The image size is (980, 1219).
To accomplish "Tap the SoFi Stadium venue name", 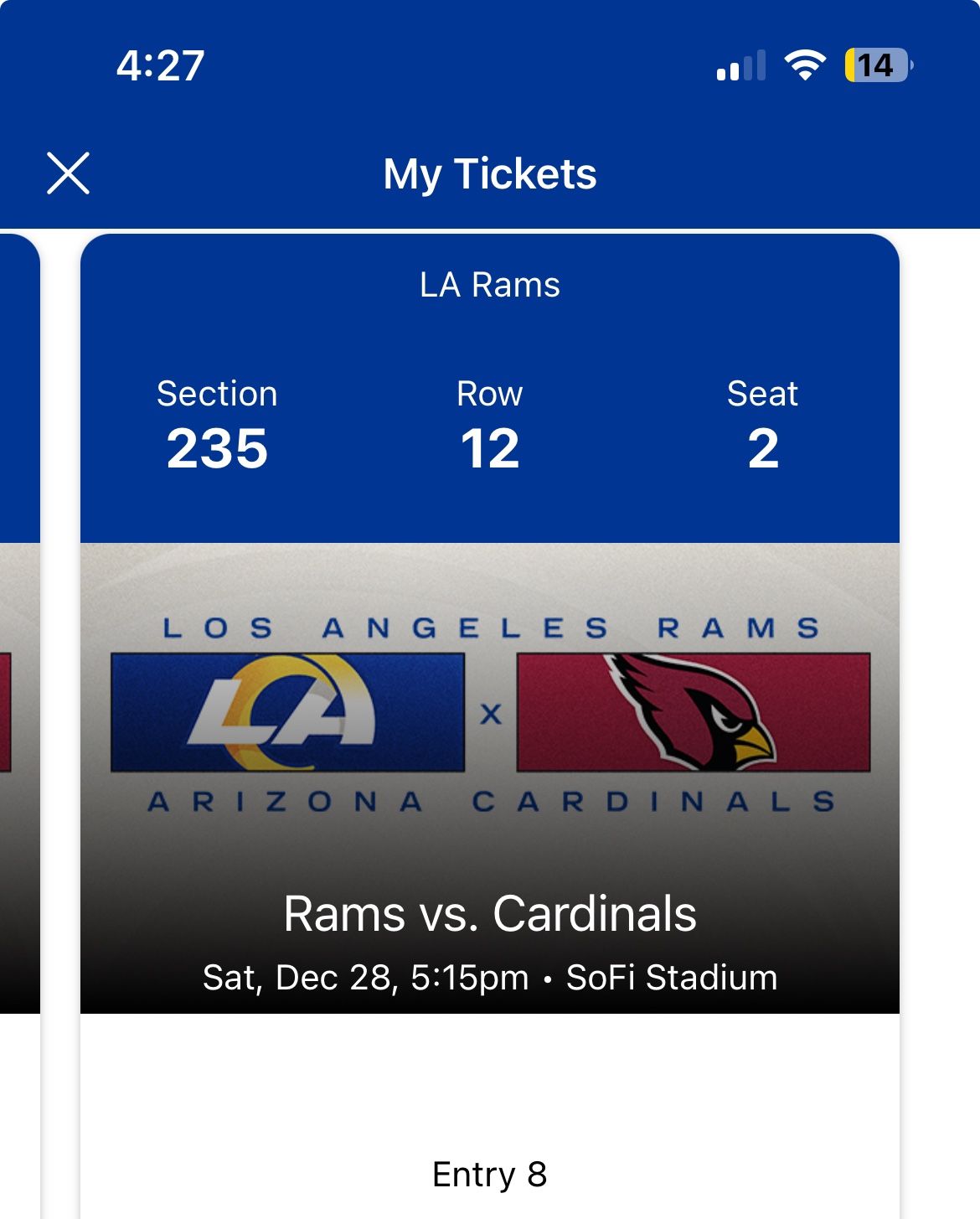I will click(672, 978).
